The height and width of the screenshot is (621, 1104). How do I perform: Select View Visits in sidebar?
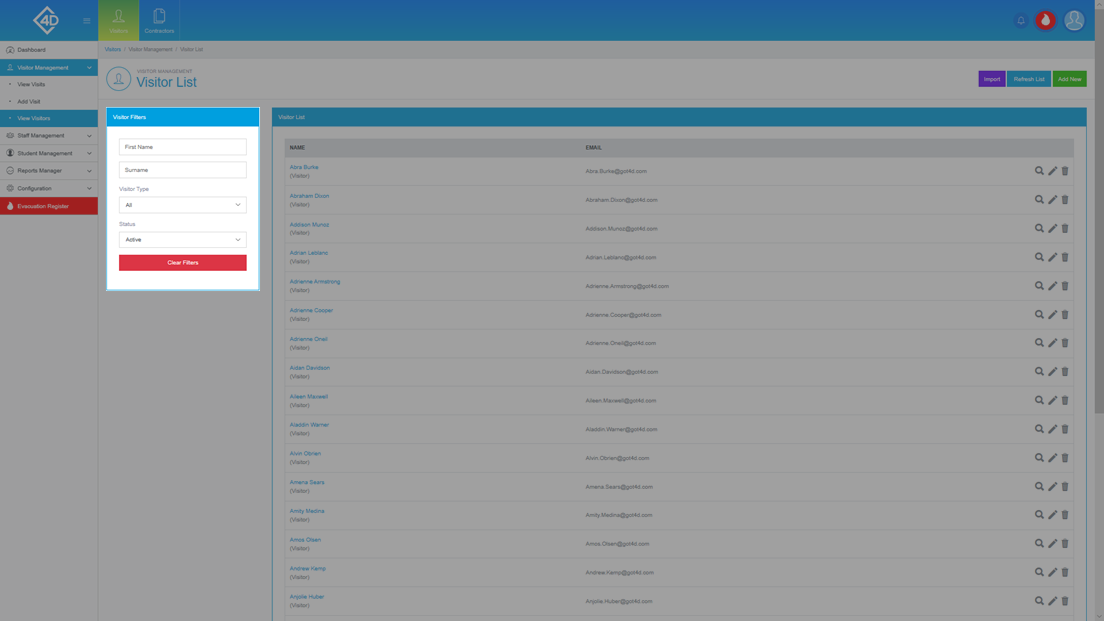[49, 84]
